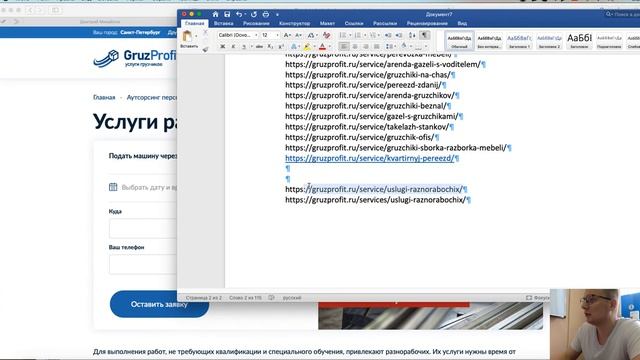640x360 pixels.
Task: Open the Change Case dropdown
Action: point(312,36)
